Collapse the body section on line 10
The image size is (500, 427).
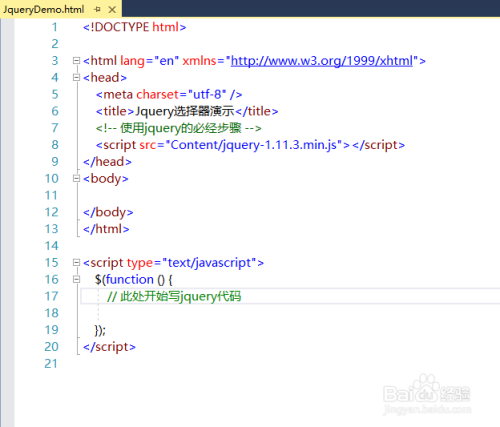[76, 178]
